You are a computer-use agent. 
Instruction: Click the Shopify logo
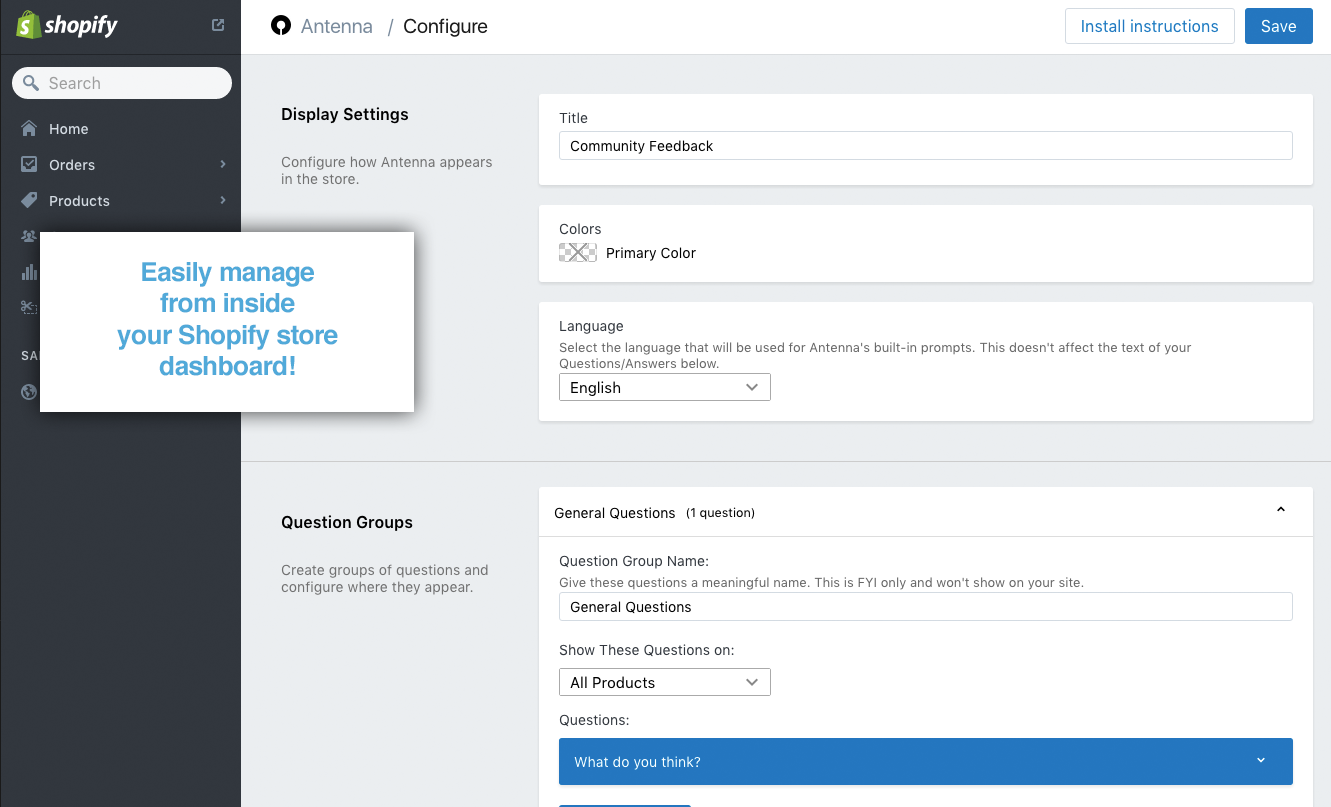tap(68, 26)
